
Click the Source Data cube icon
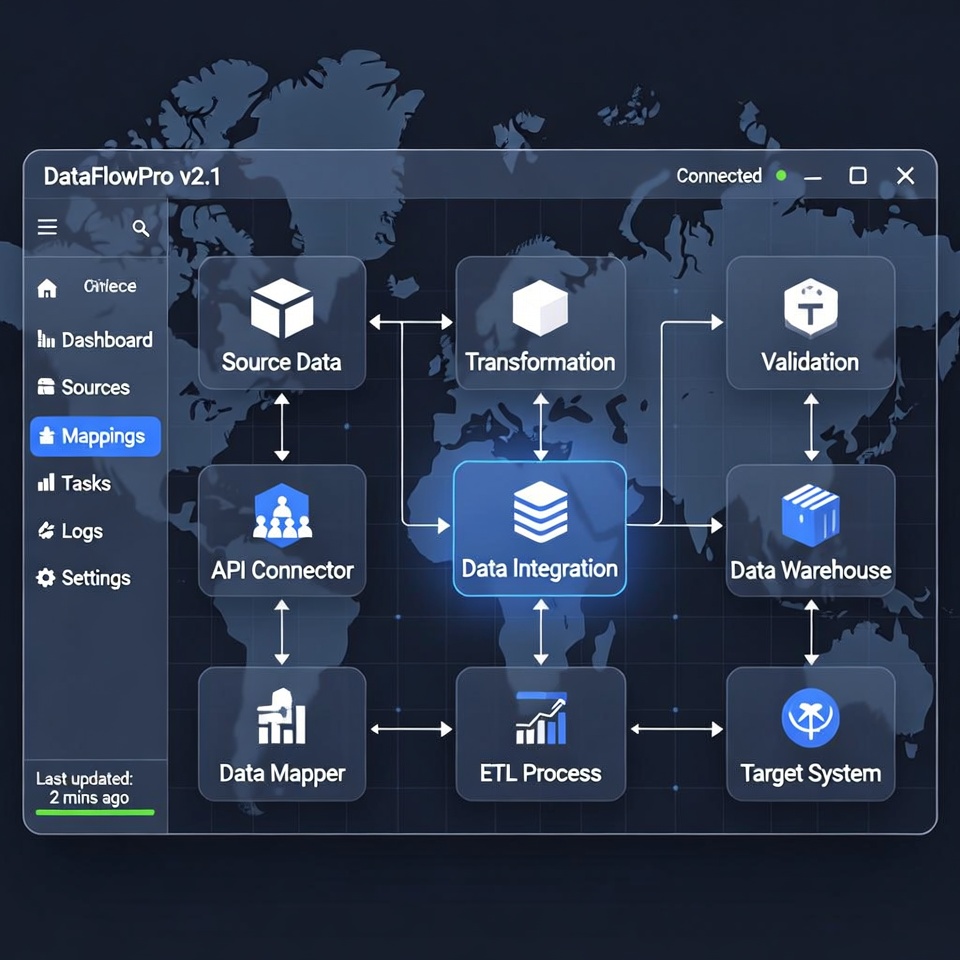(x=281, y=307)
